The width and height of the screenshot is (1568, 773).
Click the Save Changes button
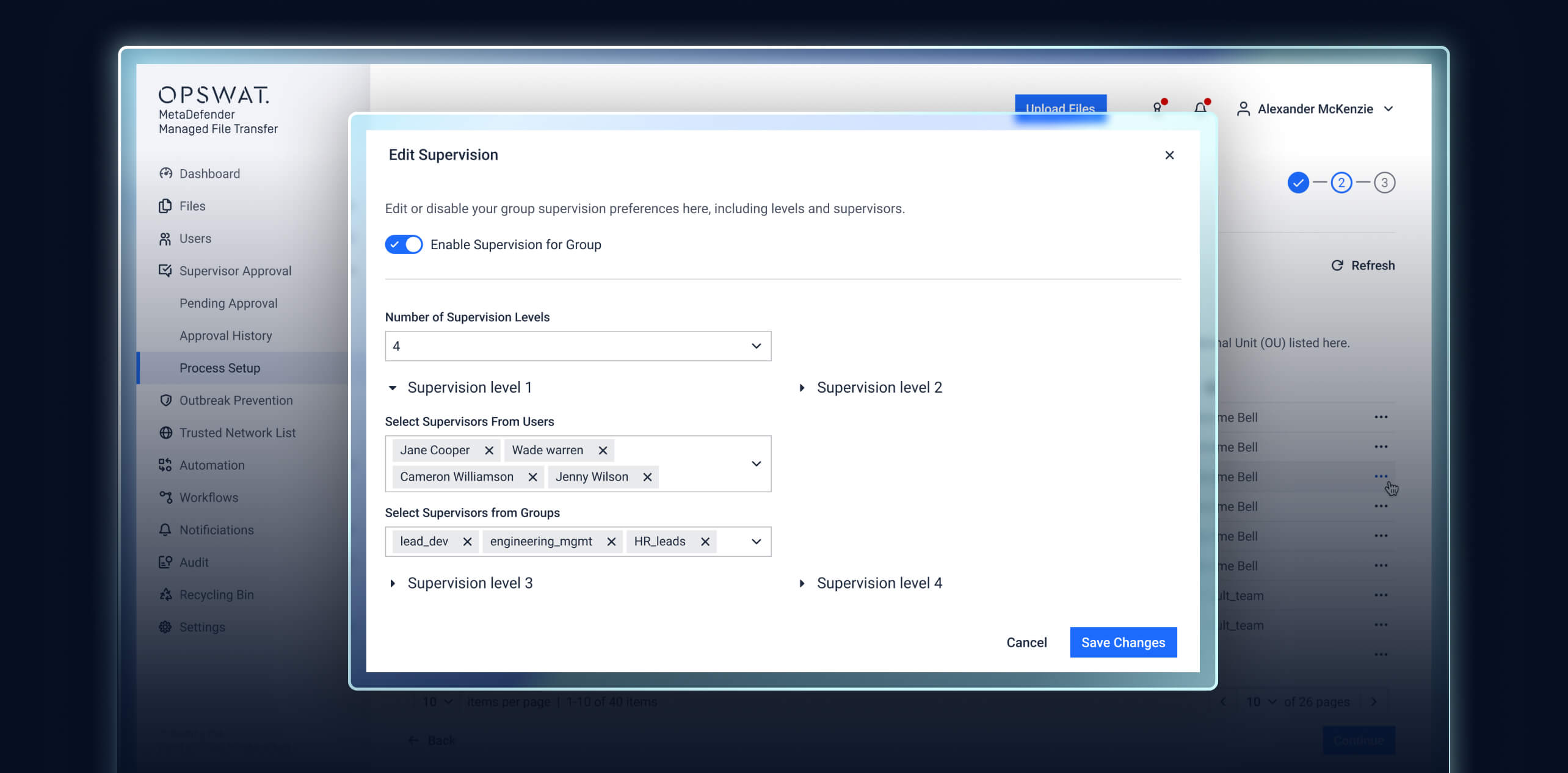[x=1123, y=642]
